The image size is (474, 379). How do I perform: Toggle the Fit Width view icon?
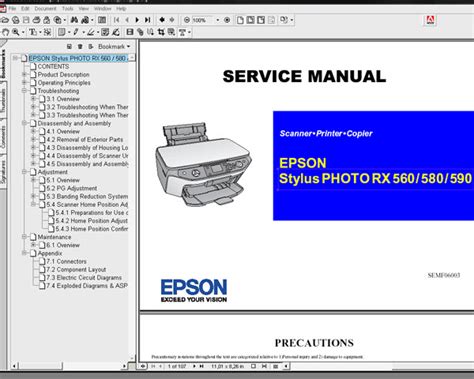pyautogui.click(x=261, y=20)
